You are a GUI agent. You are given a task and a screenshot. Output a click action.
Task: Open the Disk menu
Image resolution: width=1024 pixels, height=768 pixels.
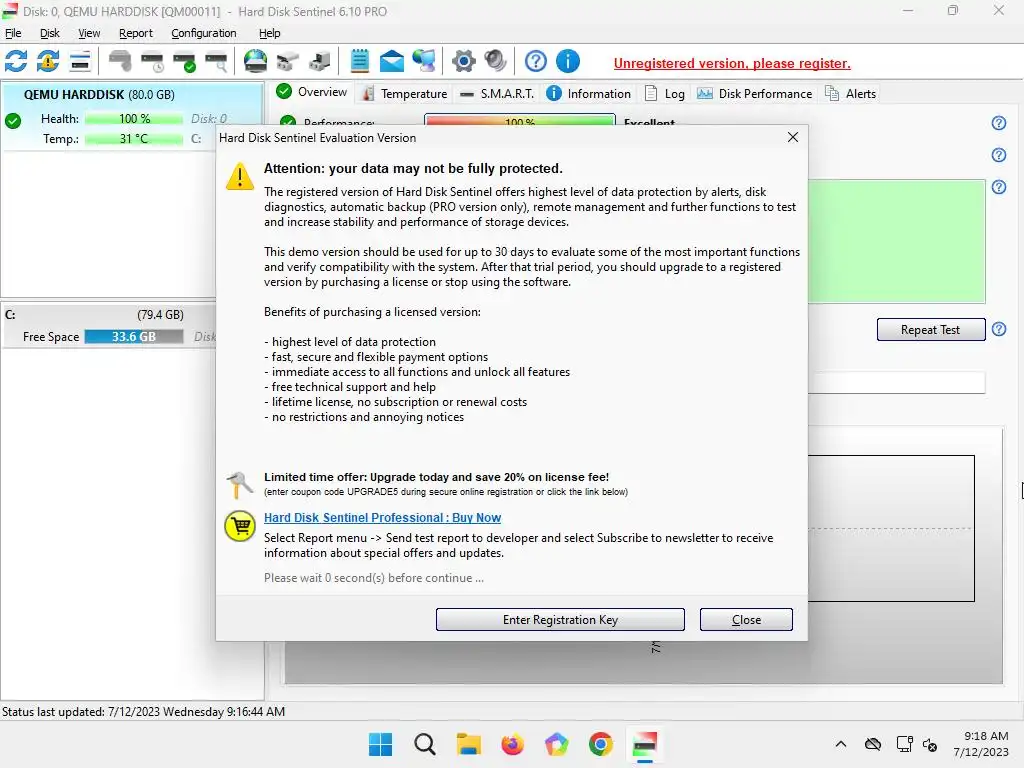pos(50,33)
